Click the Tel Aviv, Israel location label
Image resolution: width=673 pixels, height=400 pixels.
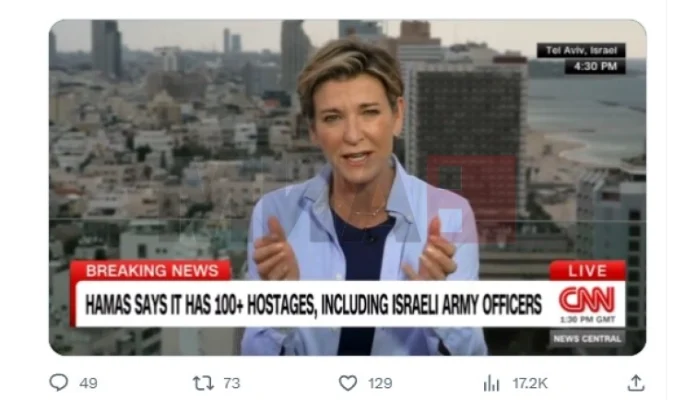coord(581,51)
